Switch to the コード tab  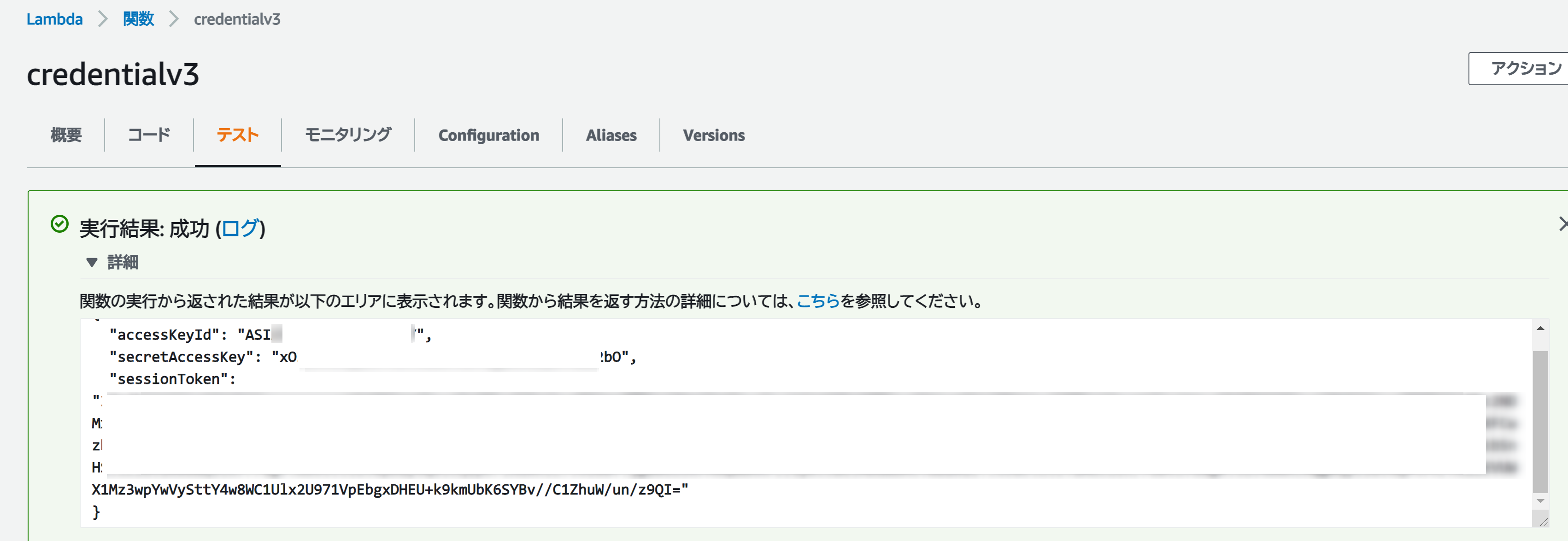click(149, 135)
